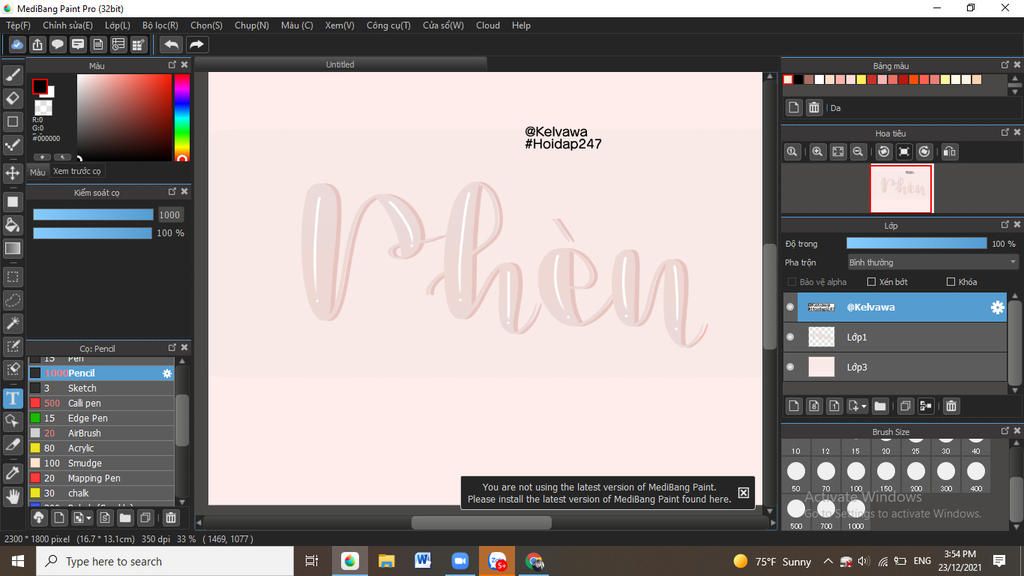Viewport: 1024px width, 576px height.
Task: Toggle visibility of Lớp1 layer
Action: click(790, 337)
